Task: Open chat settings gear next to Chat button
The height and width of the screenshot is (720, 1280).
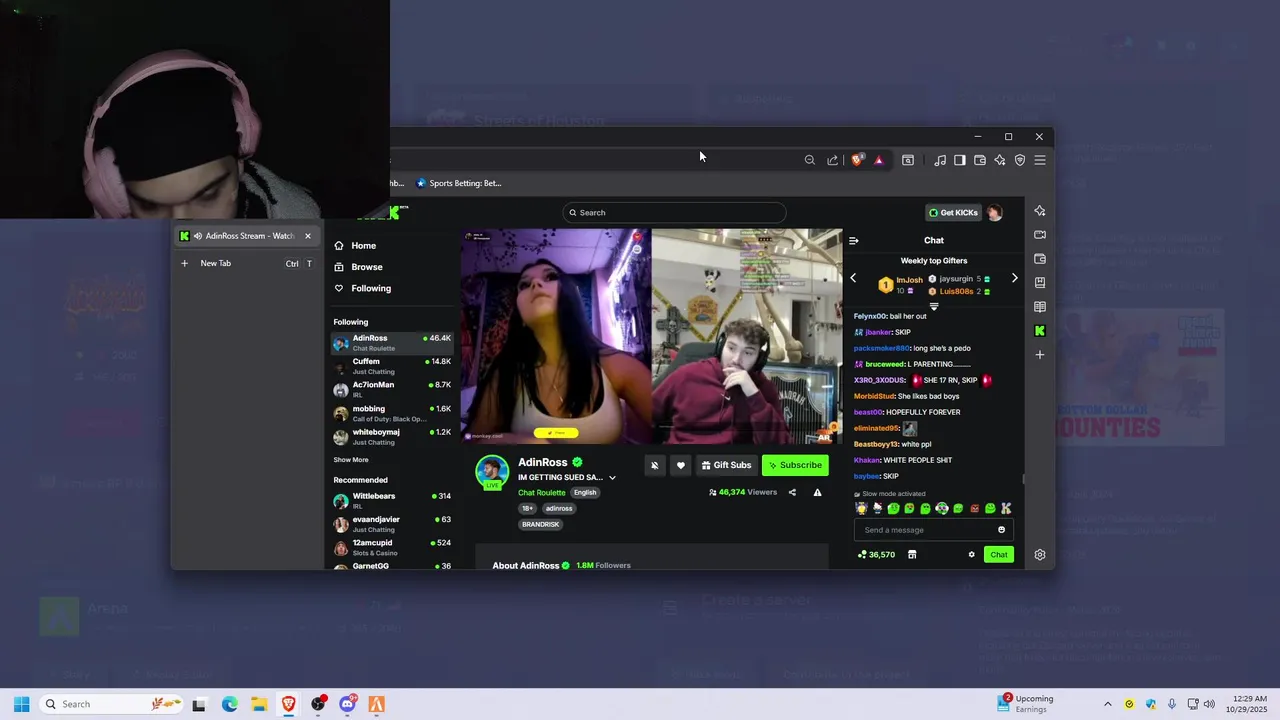Action: point(971,555)
